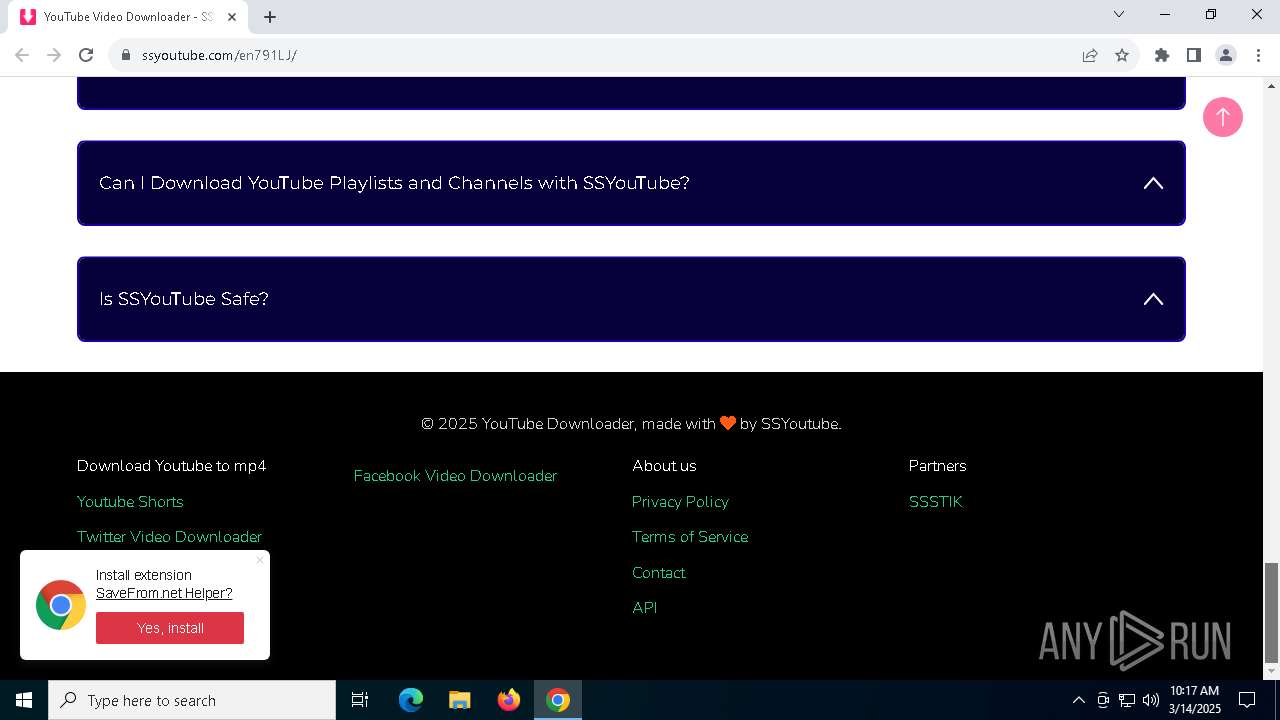This screenshot has width=1280, height=720.
Task: Open the Contact link
Action: click(x=658, y=573)
